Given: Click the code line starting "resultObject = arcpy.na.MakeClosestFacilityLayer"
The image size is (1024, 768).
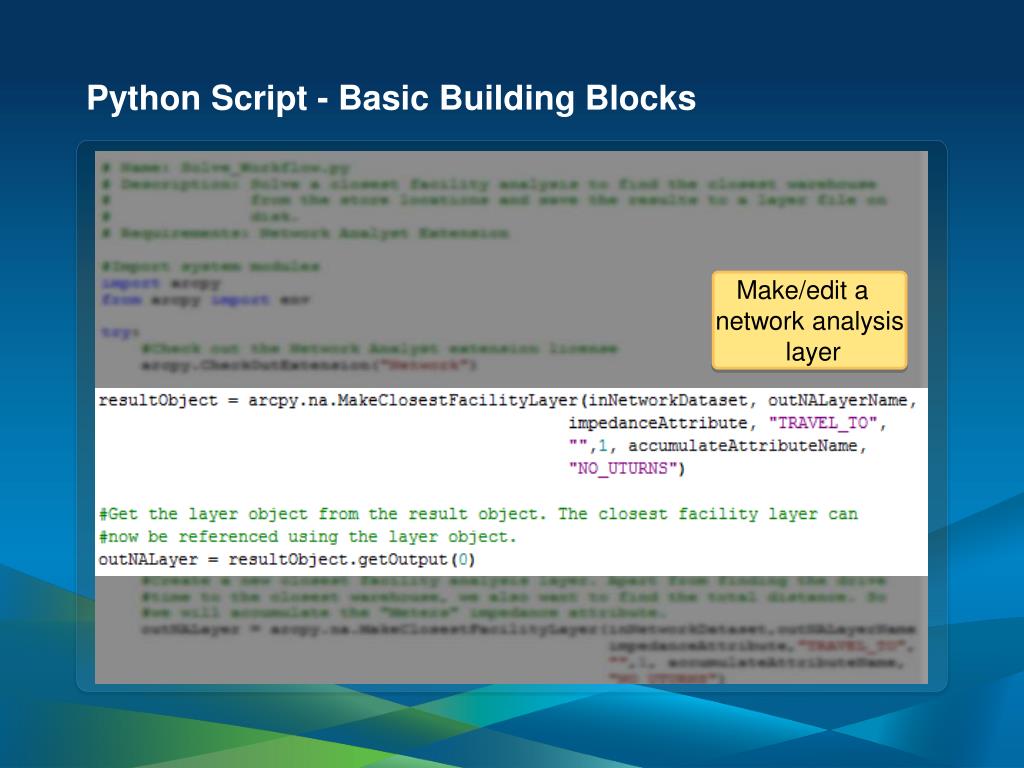Looking at the screenshot, I should coord(507,400).
